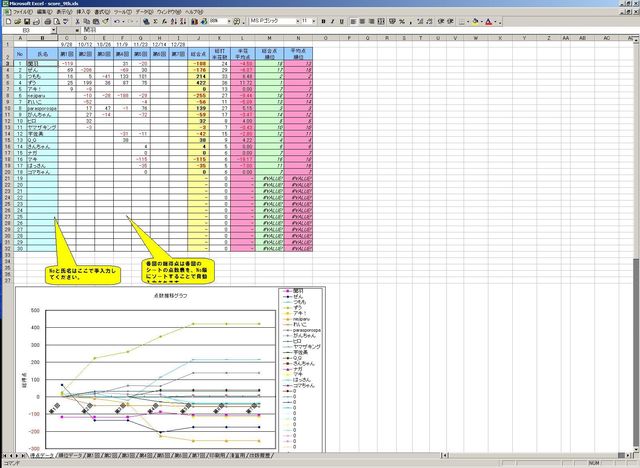This screenshot has height=468, width=640.
Task: Click the AutoSum sigma icon
Action: (157, 21)
